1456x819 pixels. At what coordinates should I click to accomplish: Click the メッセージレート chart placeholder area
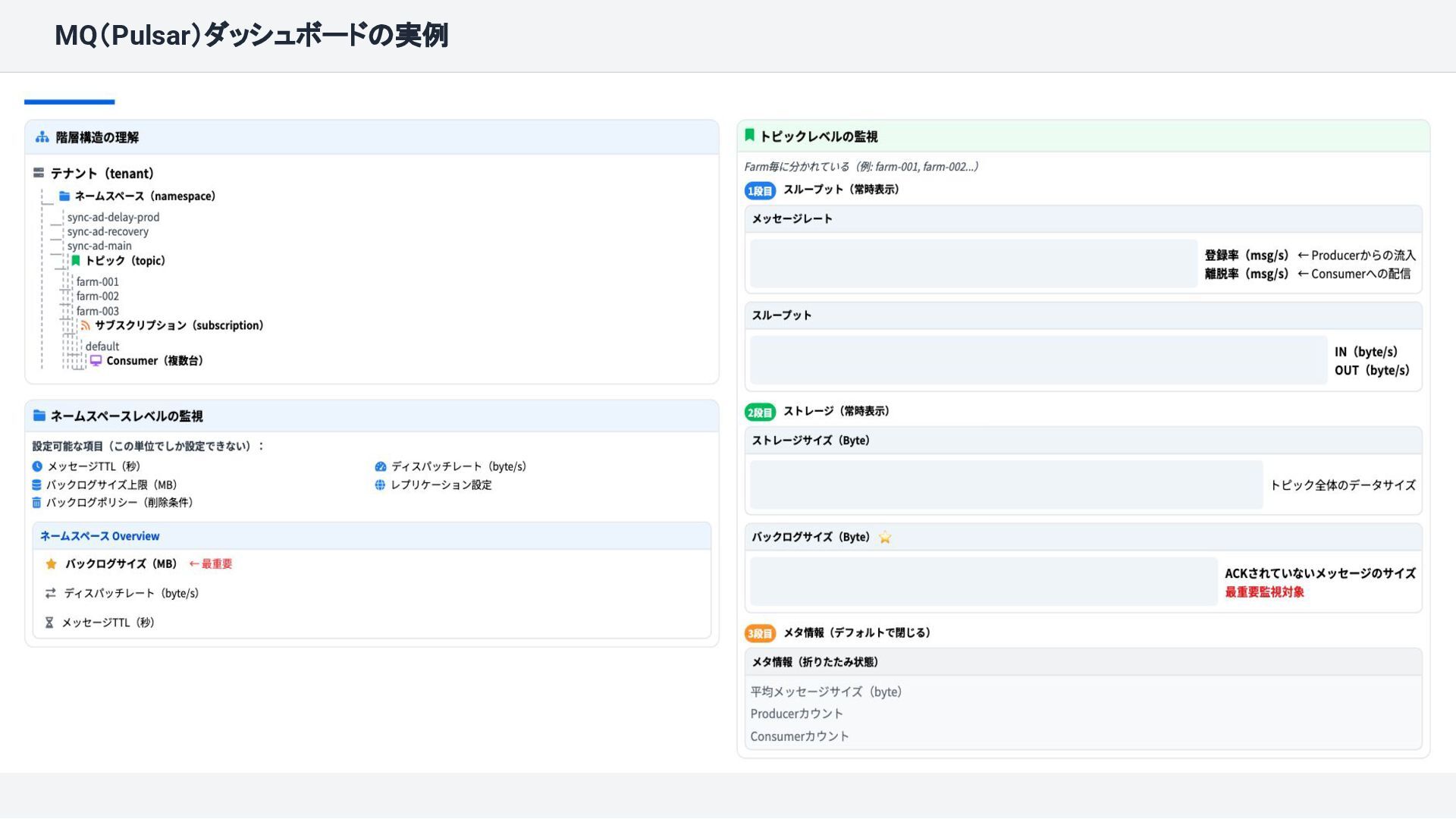973,264
